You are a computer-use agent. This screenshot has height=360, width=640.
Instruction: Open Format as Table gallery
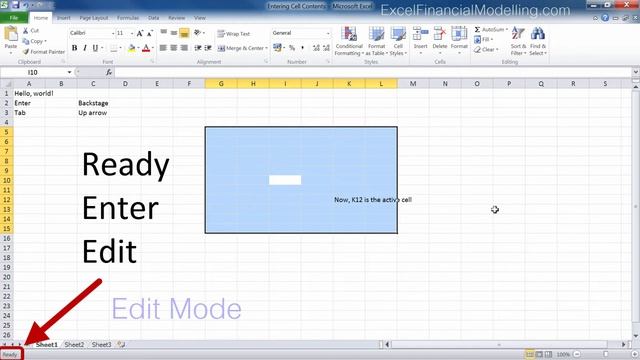tap(376, 41)
